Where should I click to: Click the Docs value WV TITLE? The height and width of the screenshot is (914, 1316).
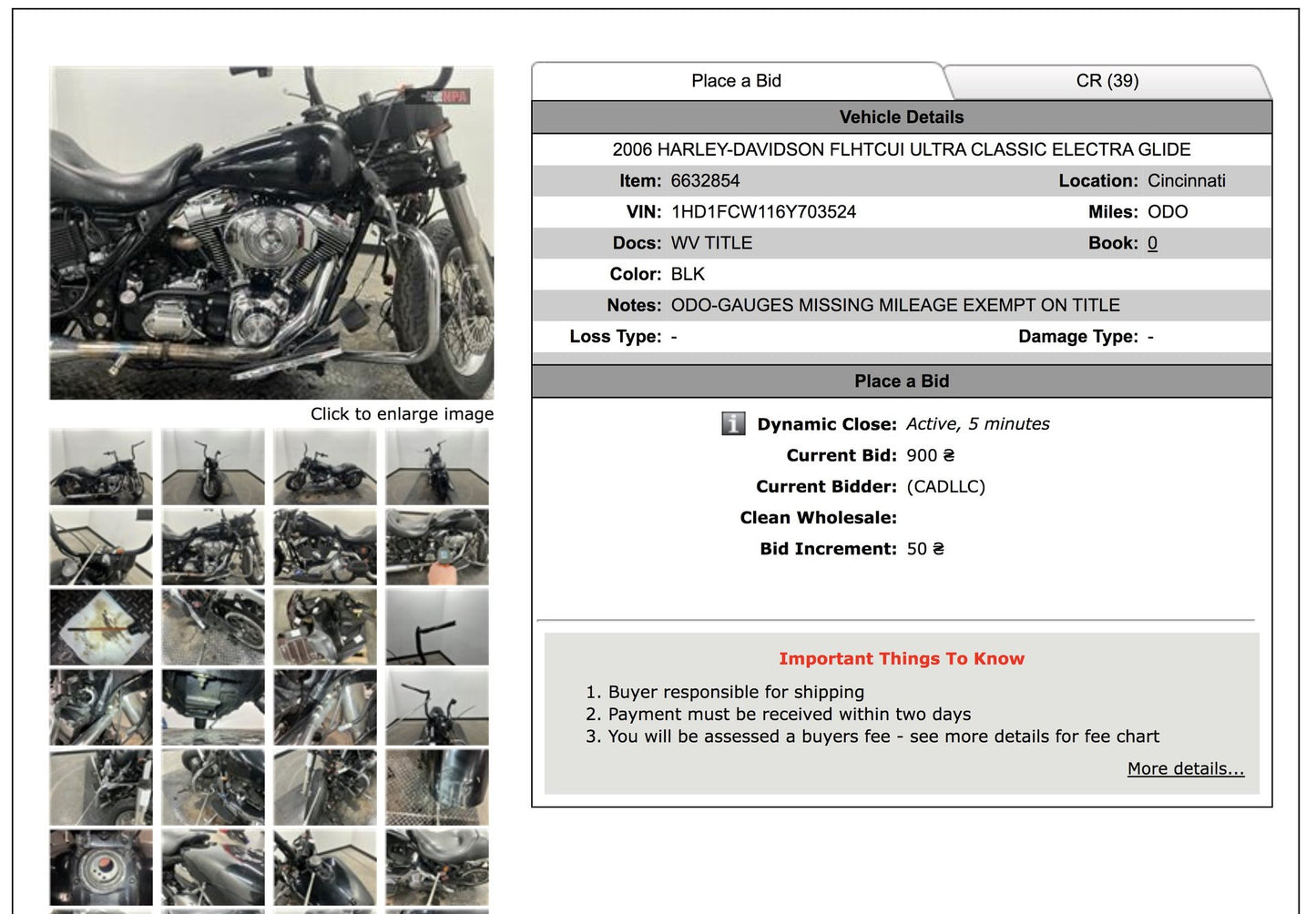(711, 243)
